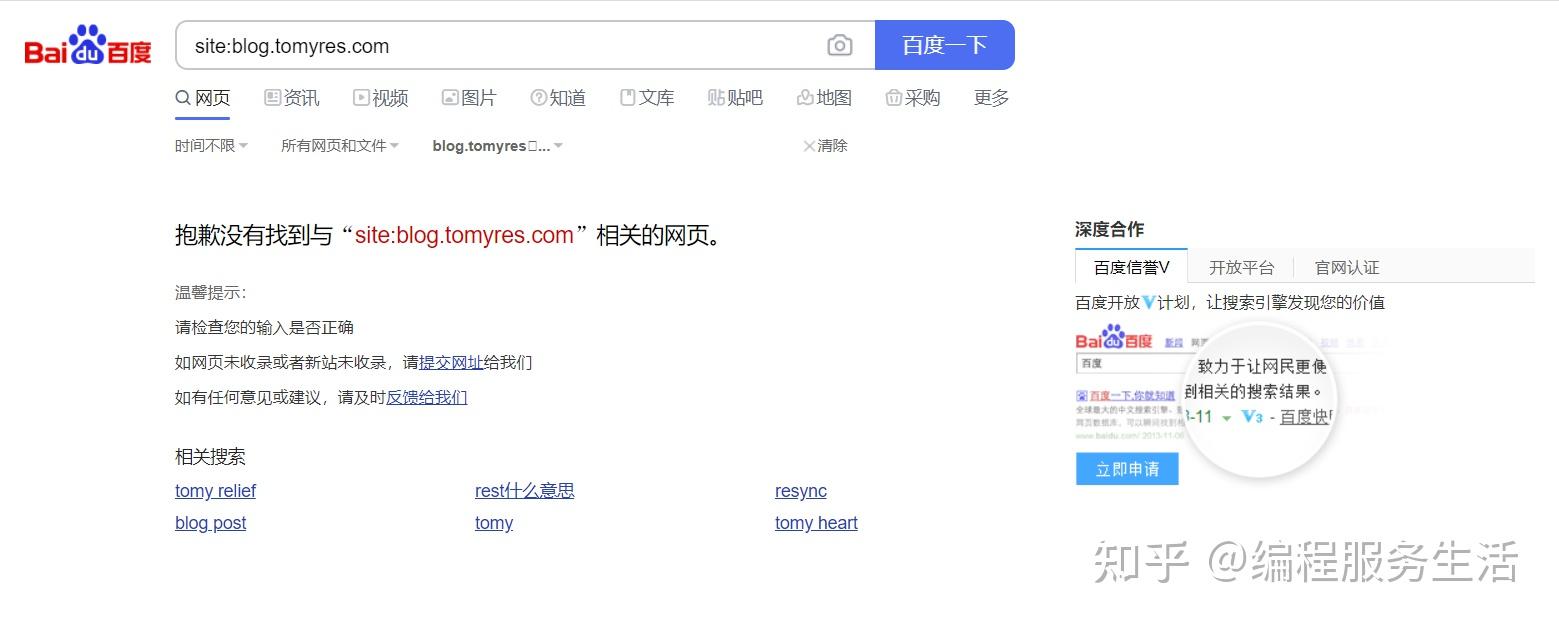Open camera image search icon

[840, 46]
